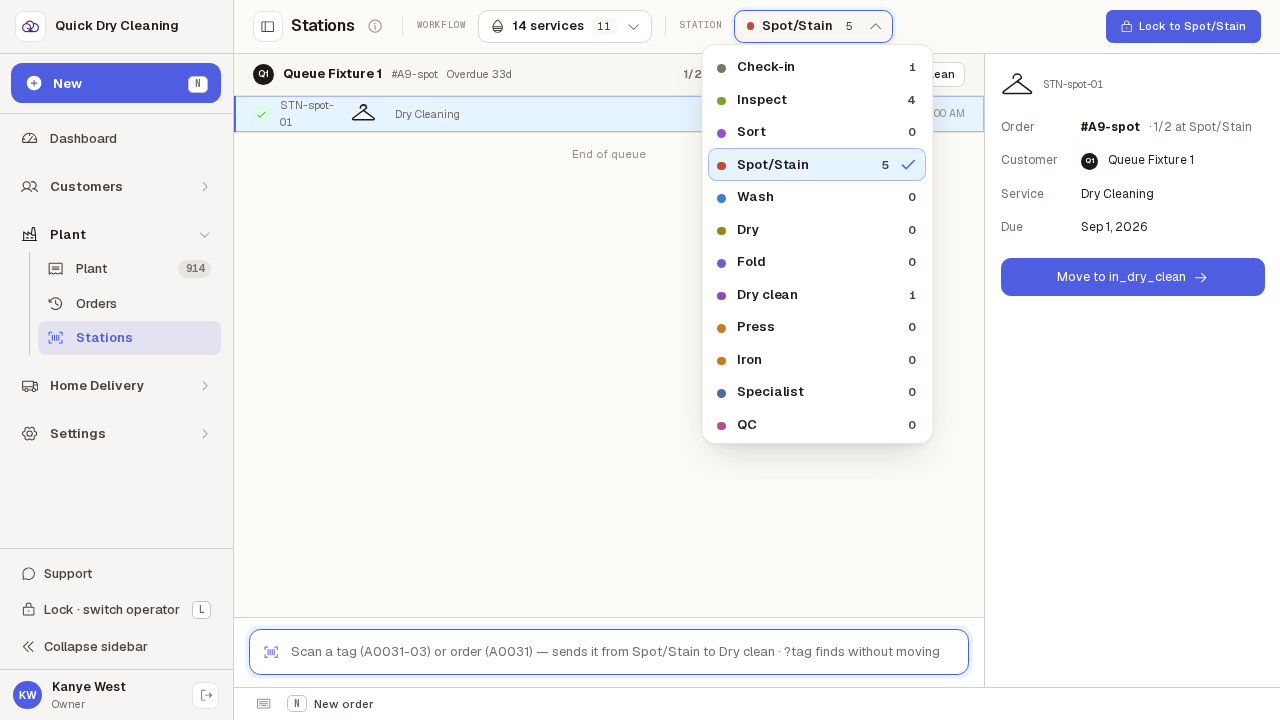The width and height of the screenshot is (1280, 720).
Task: Open the Stations info icon
Action: coord(375,26)
